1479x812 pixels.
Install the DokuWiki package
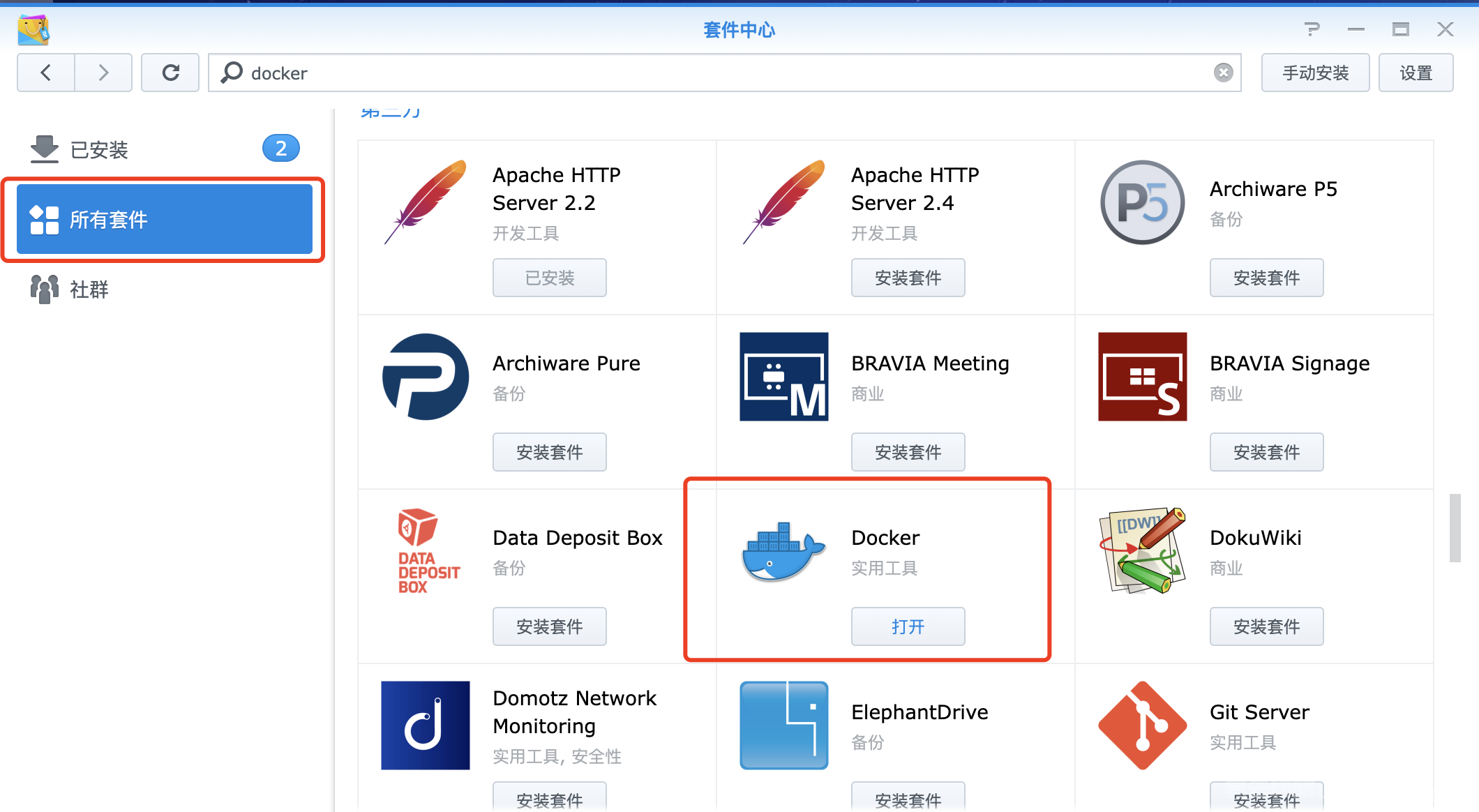(1267, 626)
